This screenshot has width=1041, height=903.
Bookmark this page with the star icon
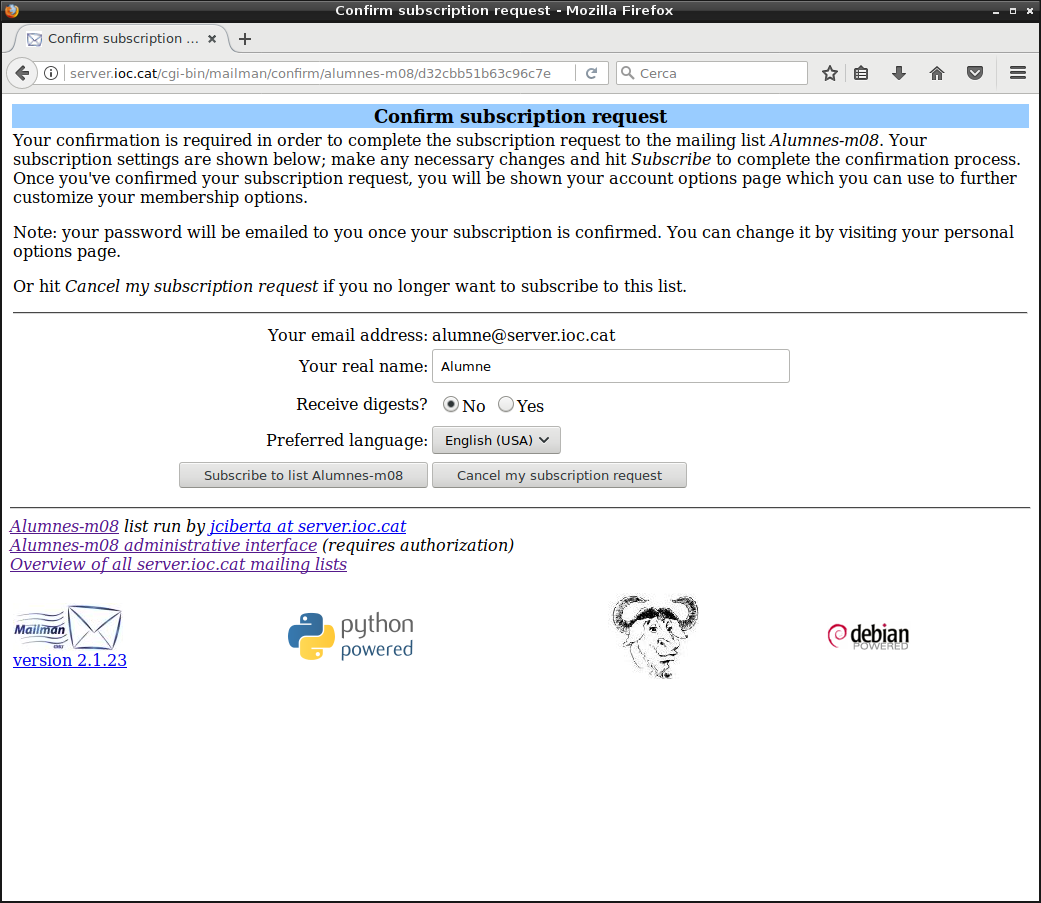click(x=829, y=73)
